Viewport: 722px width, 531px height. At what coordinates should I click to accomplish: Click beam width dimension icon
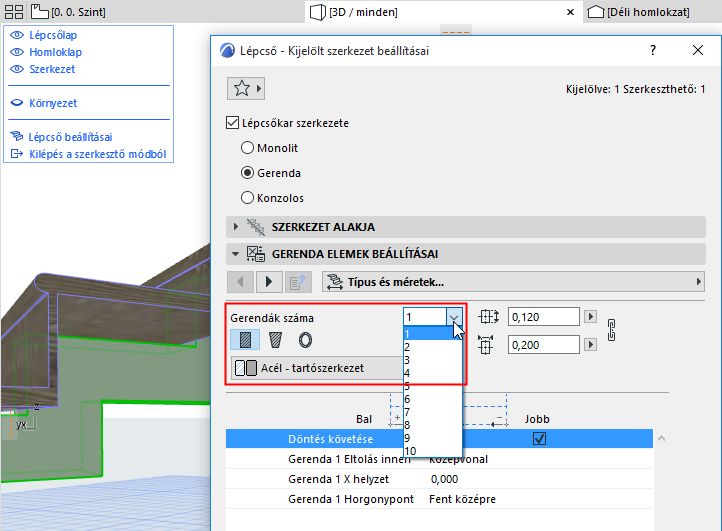[488, 317]
